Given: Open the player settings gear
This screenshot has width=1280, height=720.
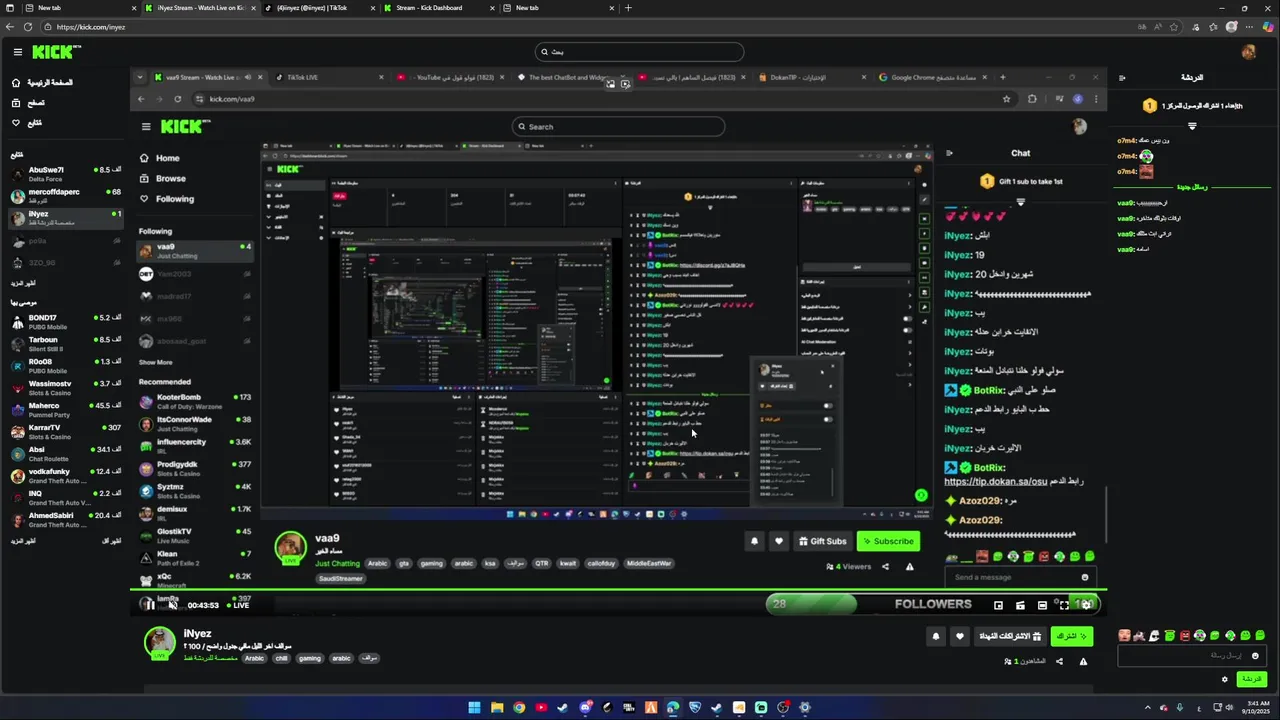Looking at the screenshot, I should [x=1086, y=604].
